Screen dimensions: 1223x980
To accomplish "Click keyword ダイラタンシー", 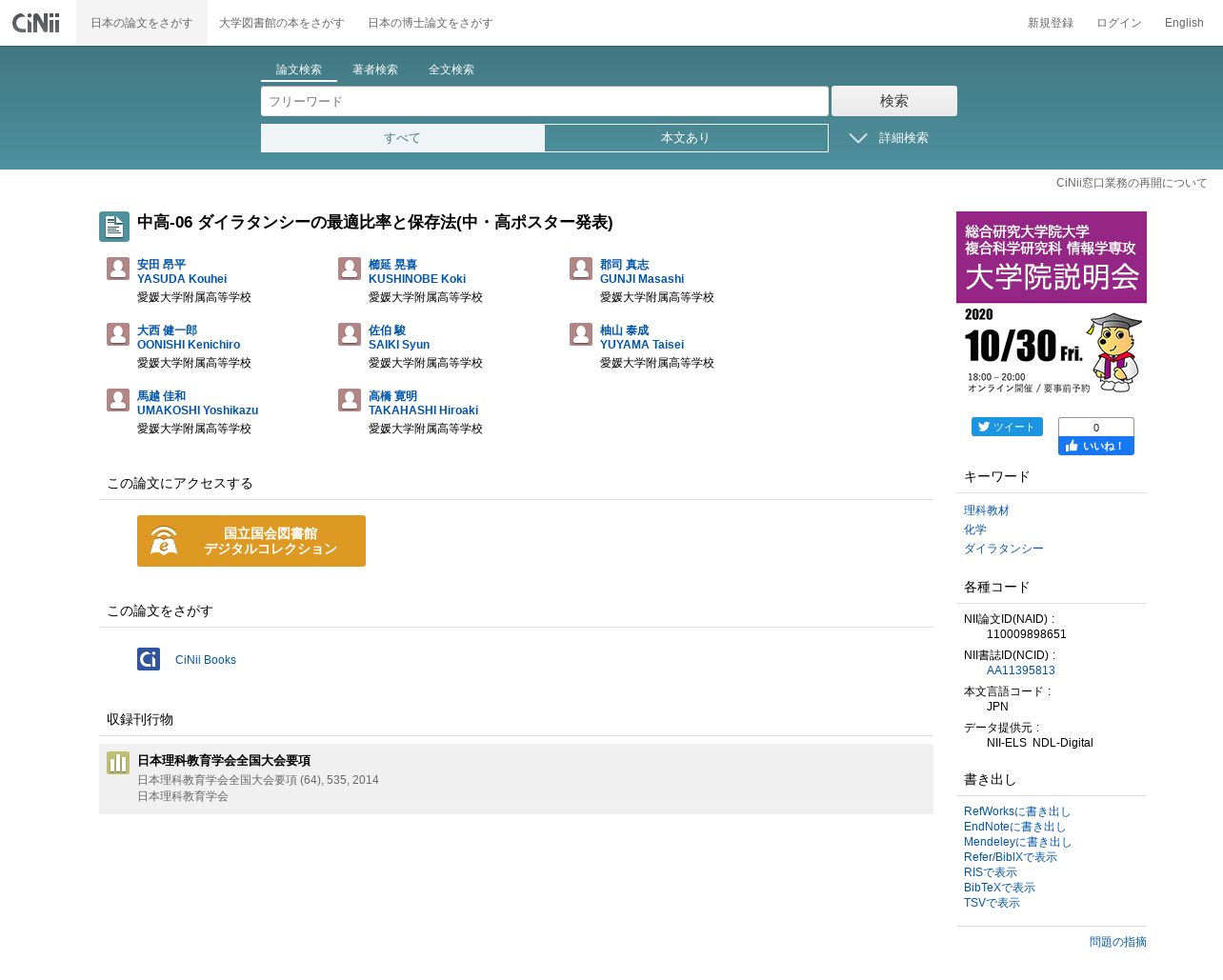I will point(1004,549).
